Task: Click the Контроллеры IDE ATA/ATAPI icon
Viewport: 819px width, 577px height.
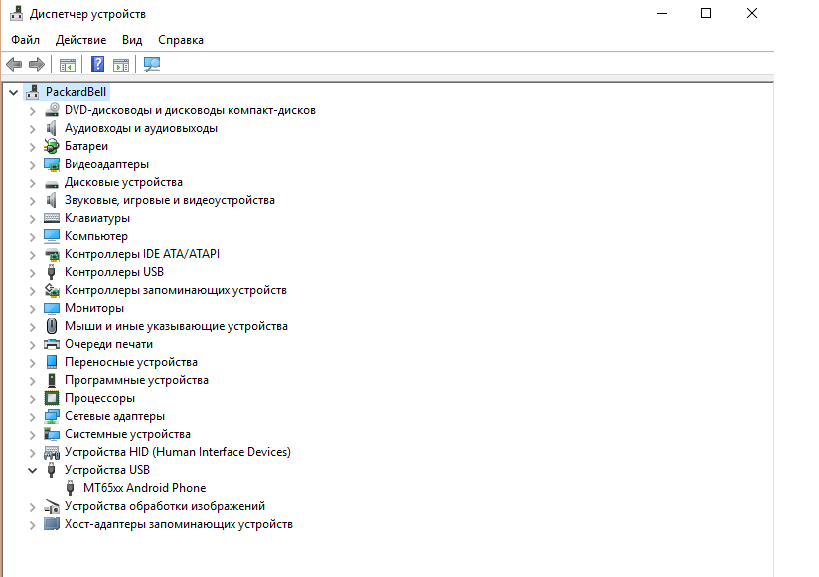Action: [x=52, y=254]
